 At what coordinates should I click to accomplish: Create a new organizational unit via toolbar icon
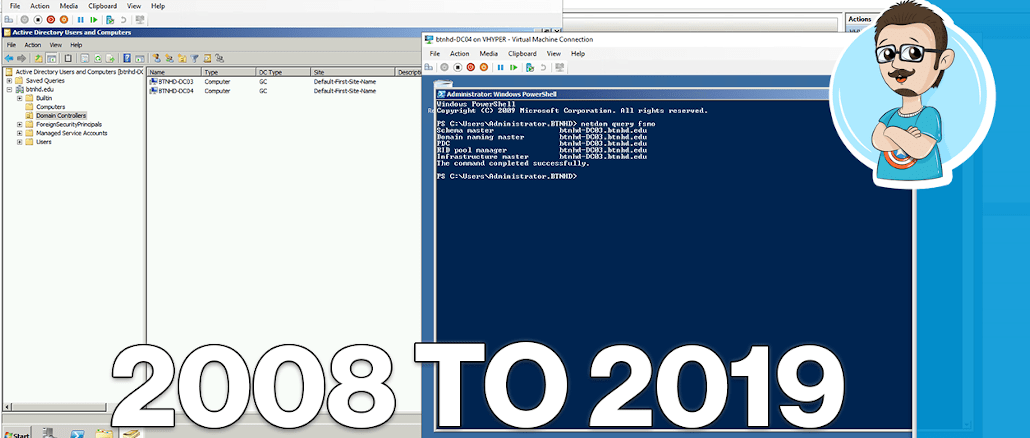[182, 58]
